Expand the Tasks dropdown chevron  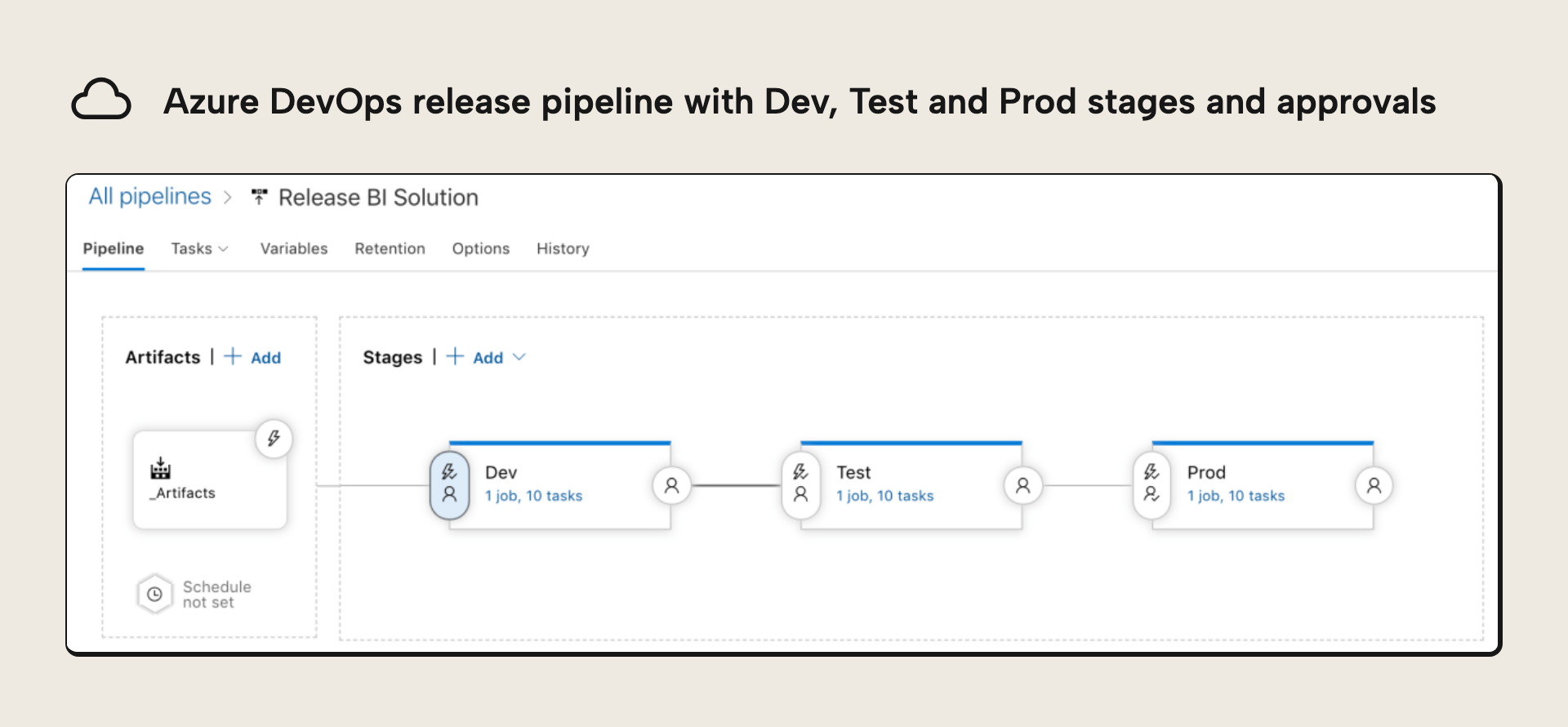click(x=224, y=249)
